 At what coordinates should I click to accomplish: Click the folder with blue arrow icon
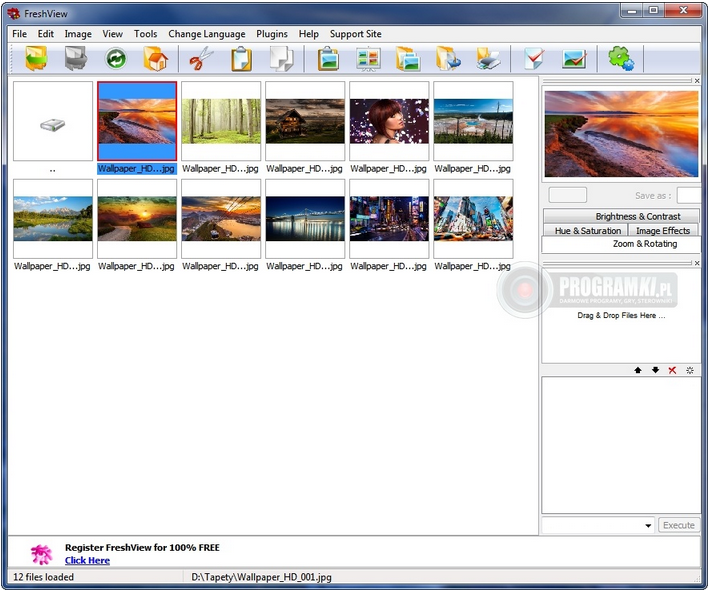[x=448, y=59]
